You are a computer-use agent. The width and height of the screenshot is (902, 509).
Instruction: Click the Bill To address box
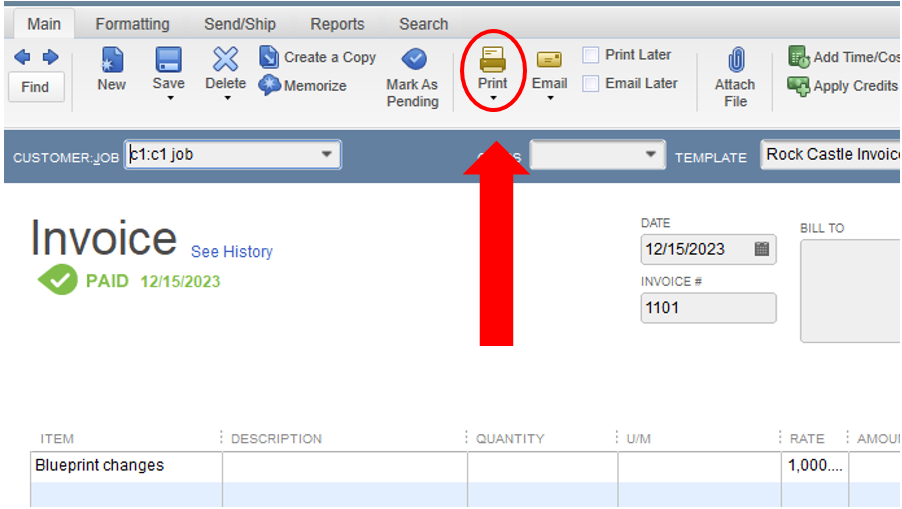[850, 291]
